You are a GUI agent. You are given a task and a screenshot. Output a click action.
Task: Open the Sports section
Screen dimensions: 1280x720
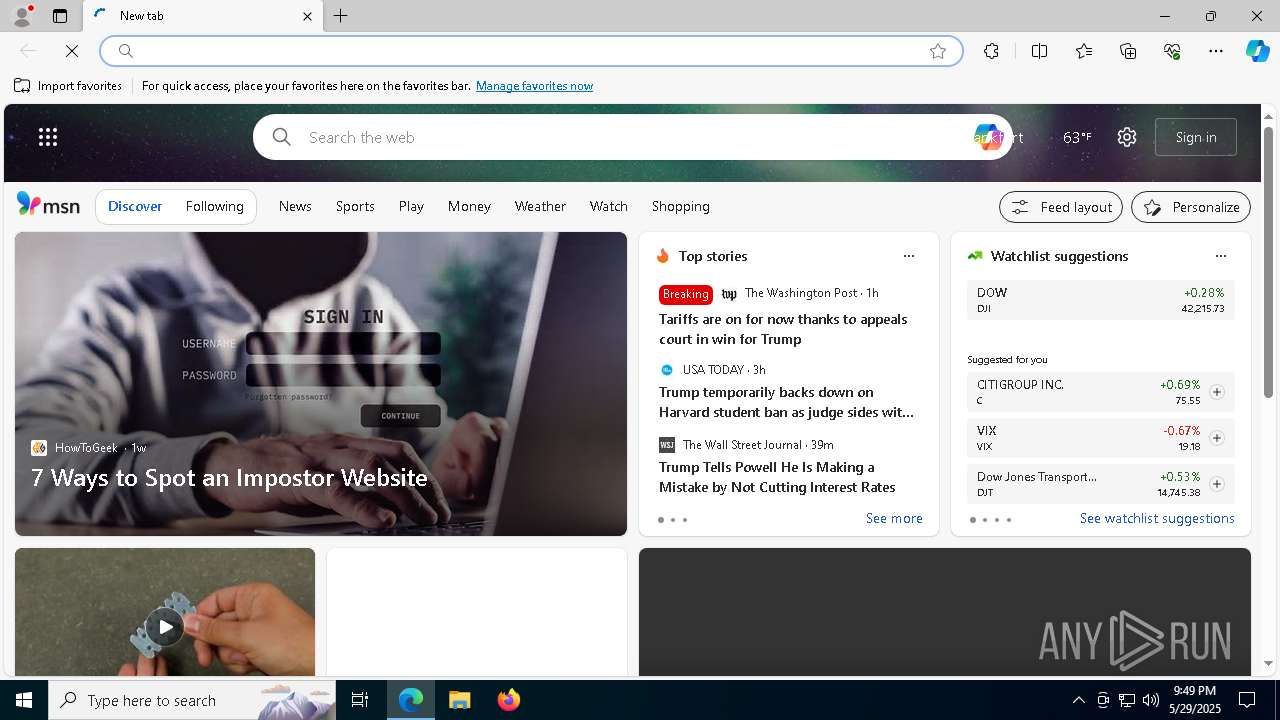coord(355,206)
